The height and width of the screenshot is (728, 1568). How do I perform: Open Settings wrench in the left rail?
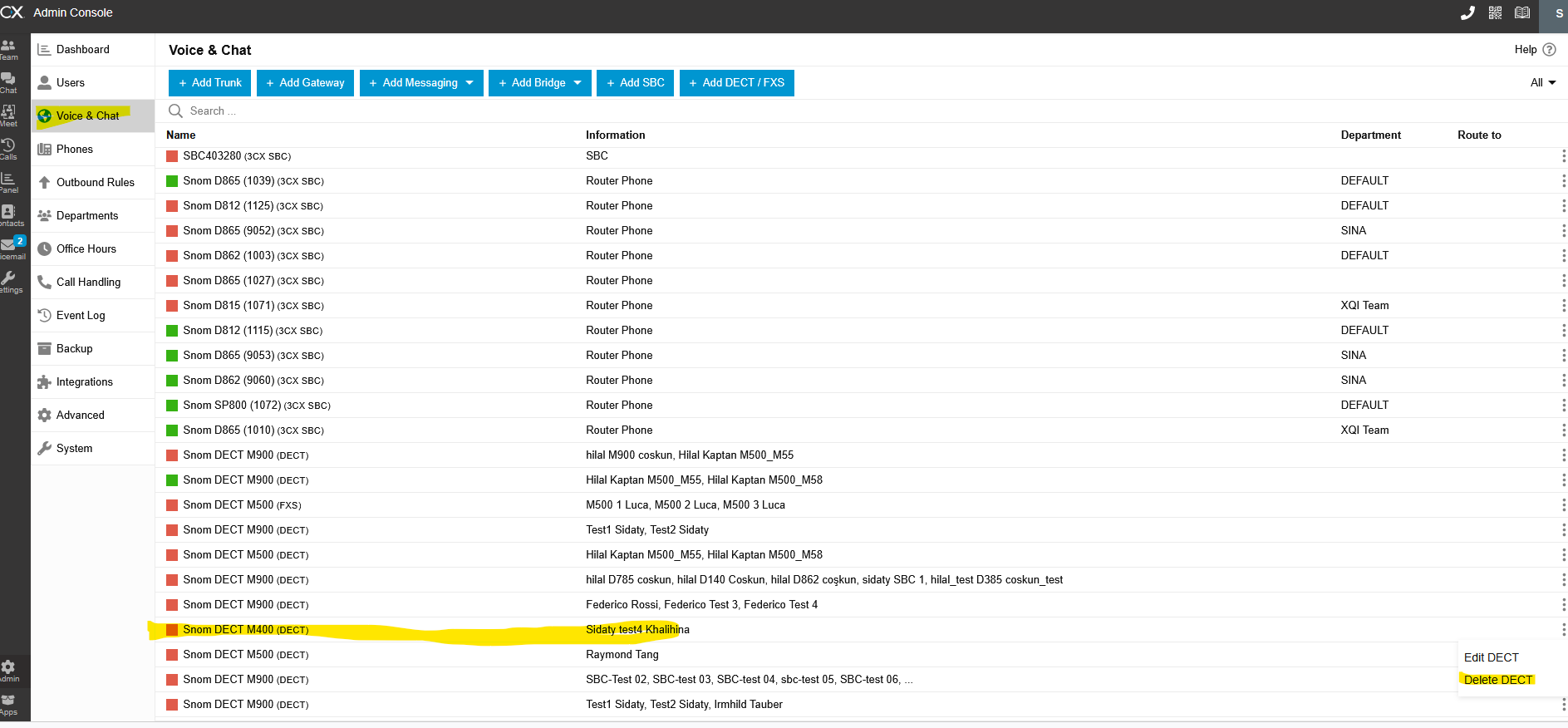[x=10, y=283]
